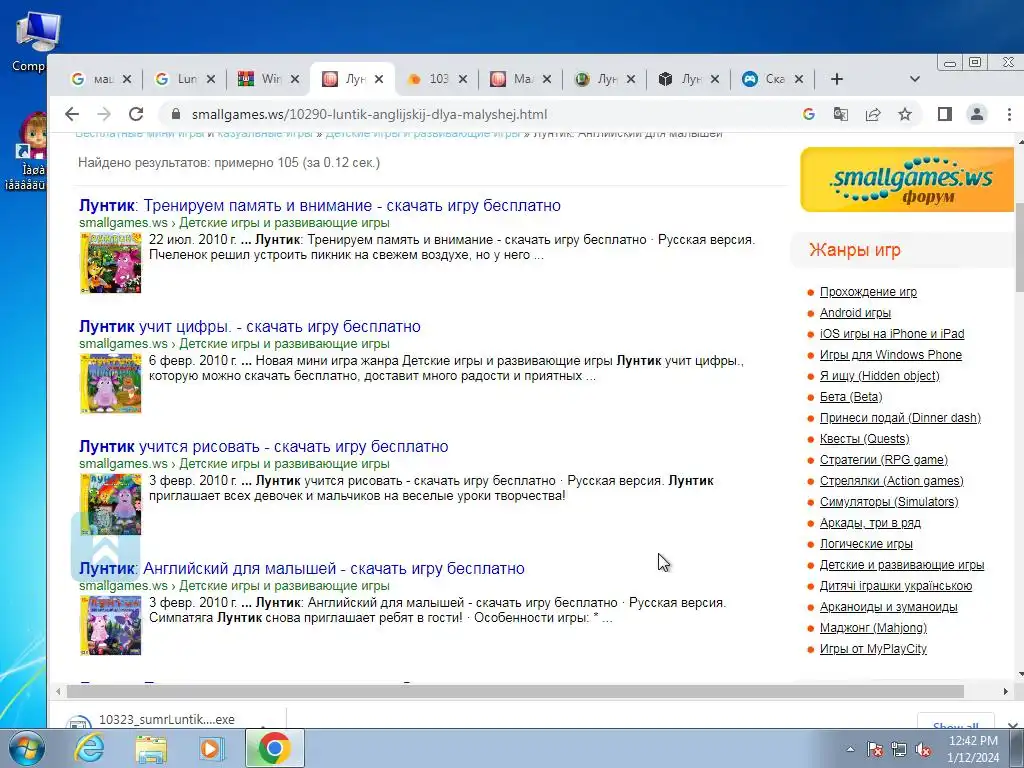Click thumbnail of 'Тренируем память и внимание' game
This screenshot has width=1024, height=768.
110,263
